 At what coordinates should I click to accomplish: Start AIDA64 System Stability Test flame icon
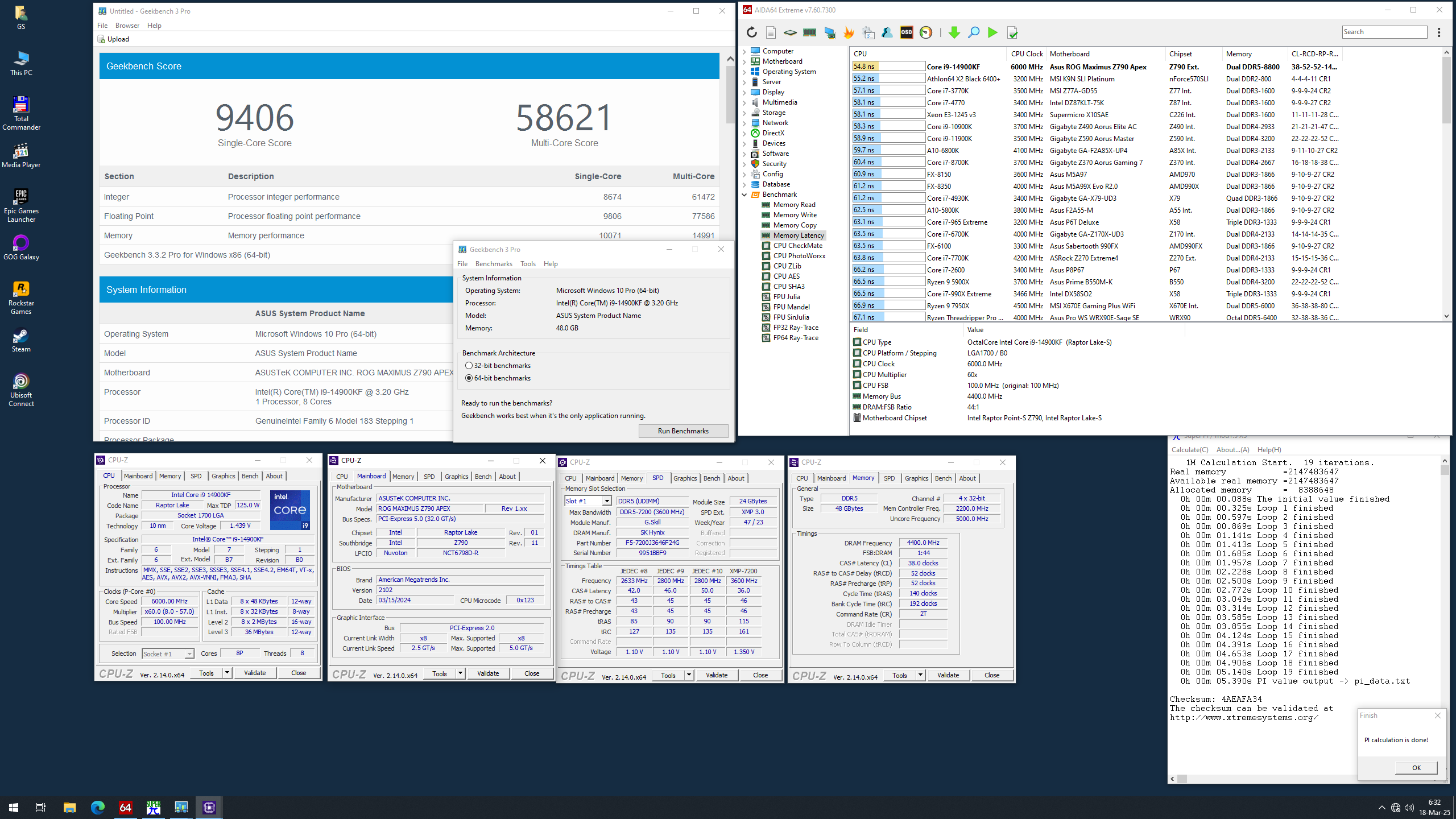(849, 32)
